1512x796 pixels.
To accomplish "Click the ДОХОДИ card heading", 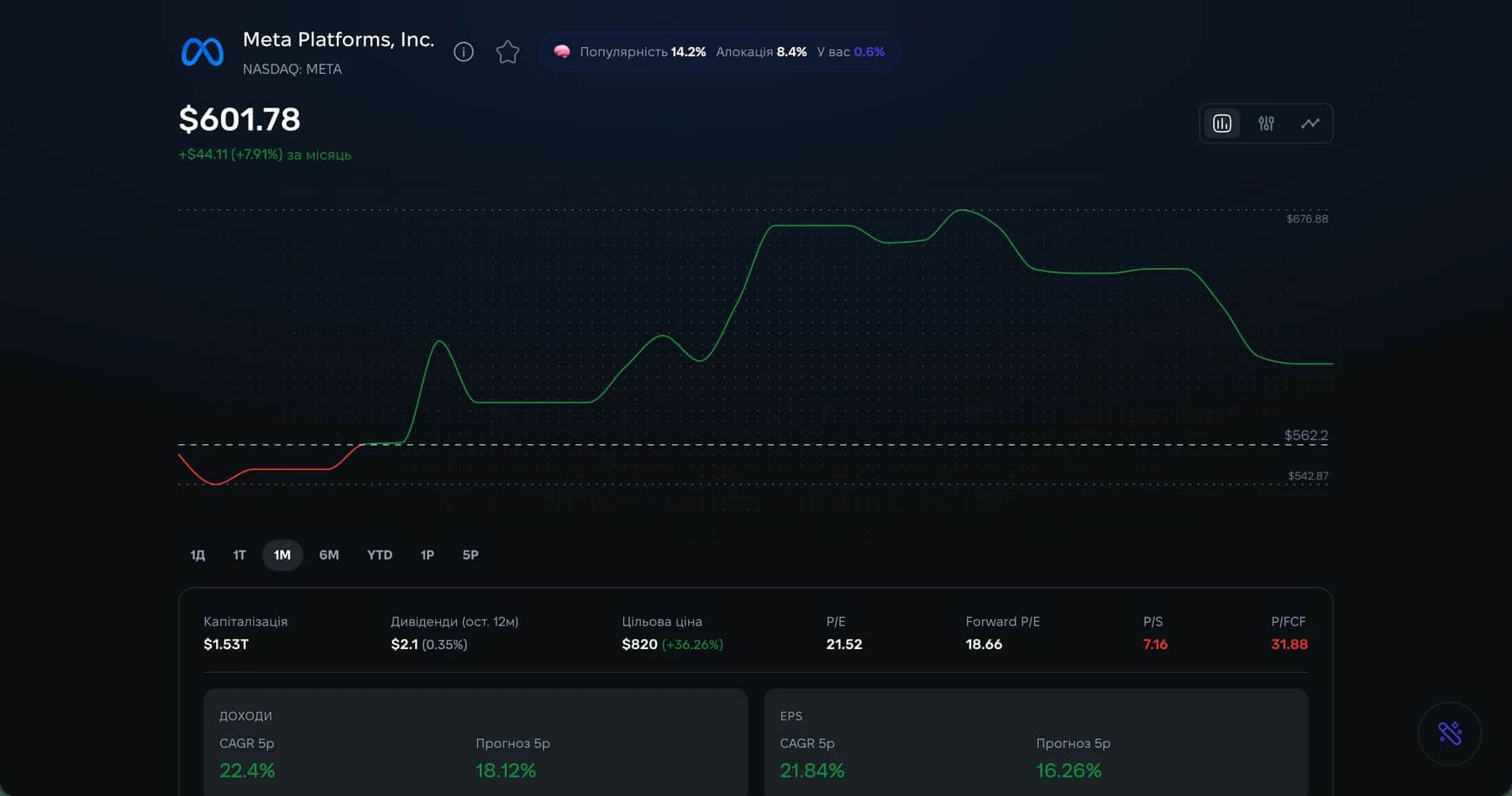I will coord(245,716).
